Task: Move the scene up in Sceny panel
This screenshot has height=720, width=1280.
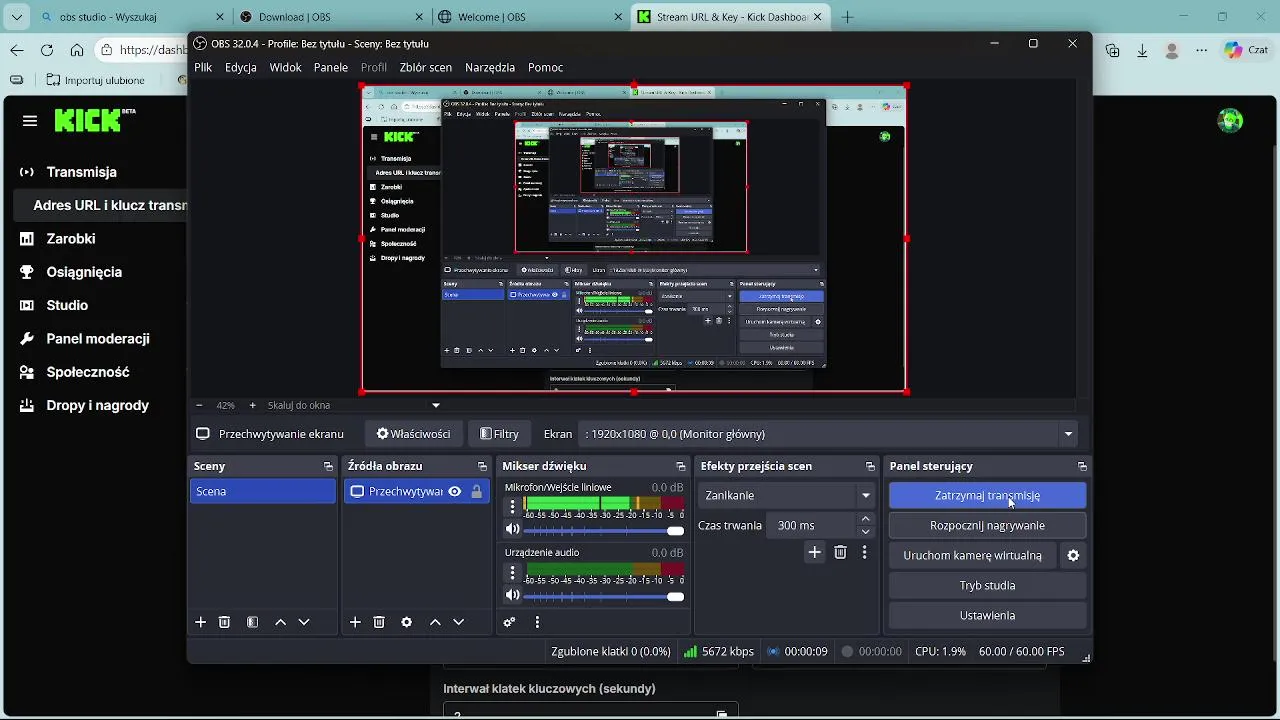Action: pos(281,622)
